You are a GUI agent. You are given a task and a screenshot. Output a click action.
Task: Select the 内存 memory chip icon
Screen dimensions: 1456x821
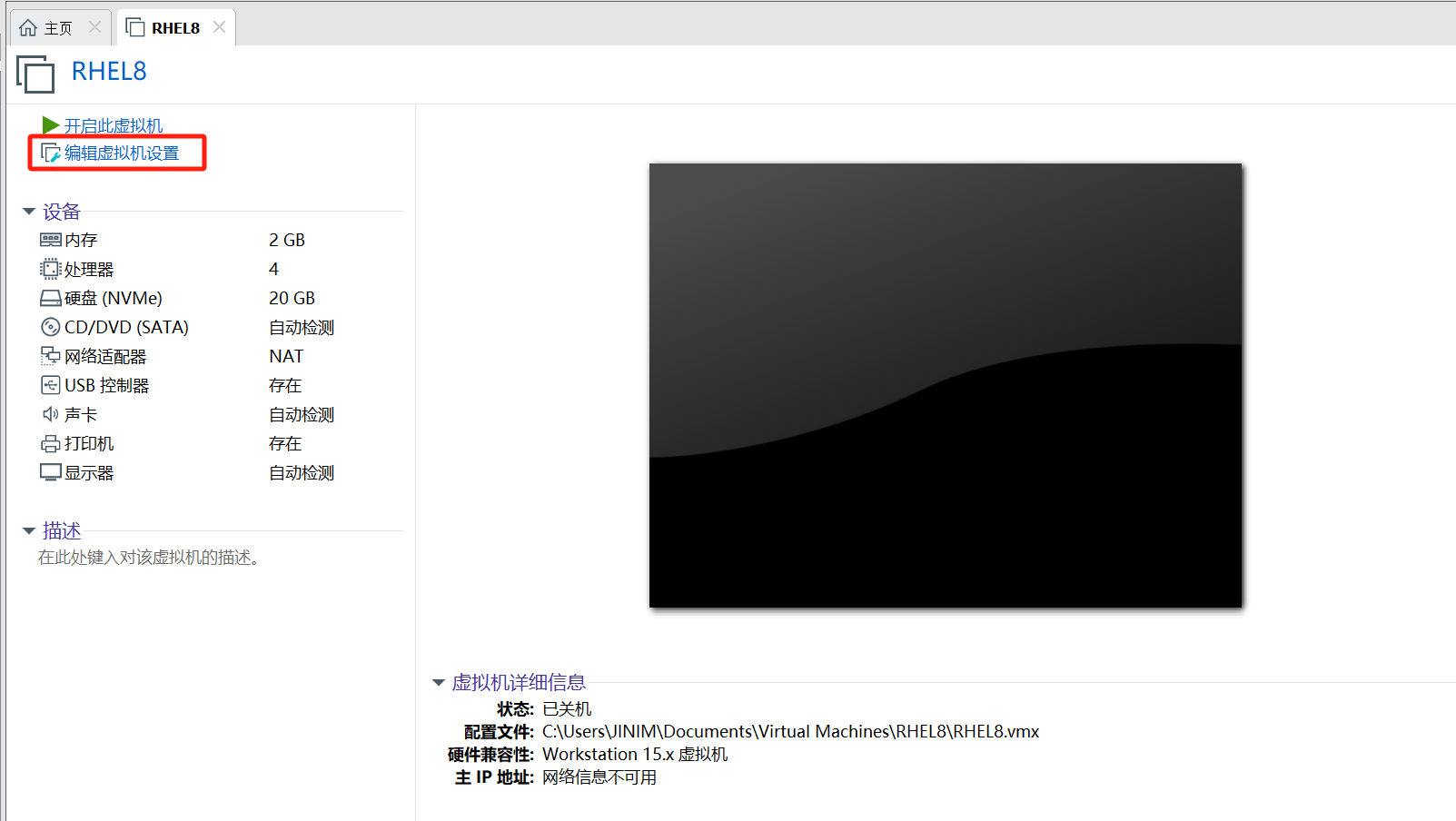click(x=51, y=240)
